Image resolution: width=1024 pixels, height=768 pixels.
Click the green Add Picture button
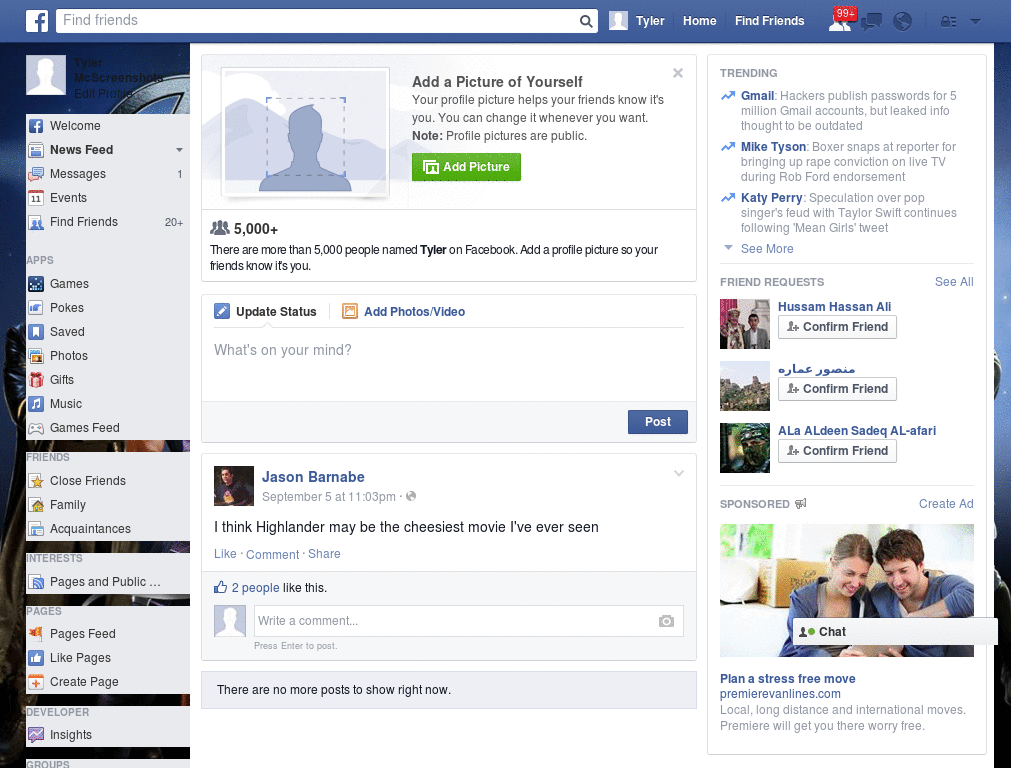point(466,167)
